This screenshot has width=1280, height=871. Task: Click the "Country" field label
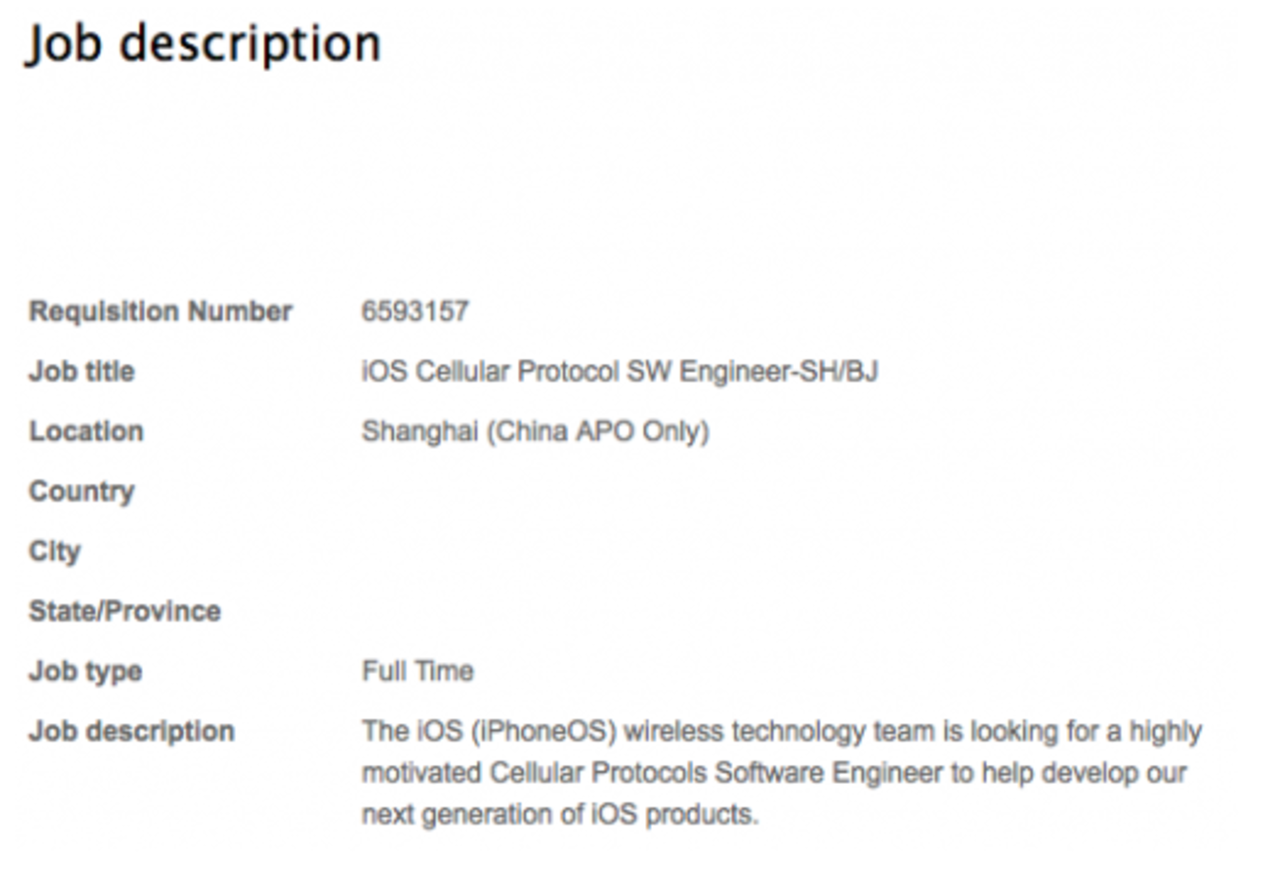(x=81, y=492)
